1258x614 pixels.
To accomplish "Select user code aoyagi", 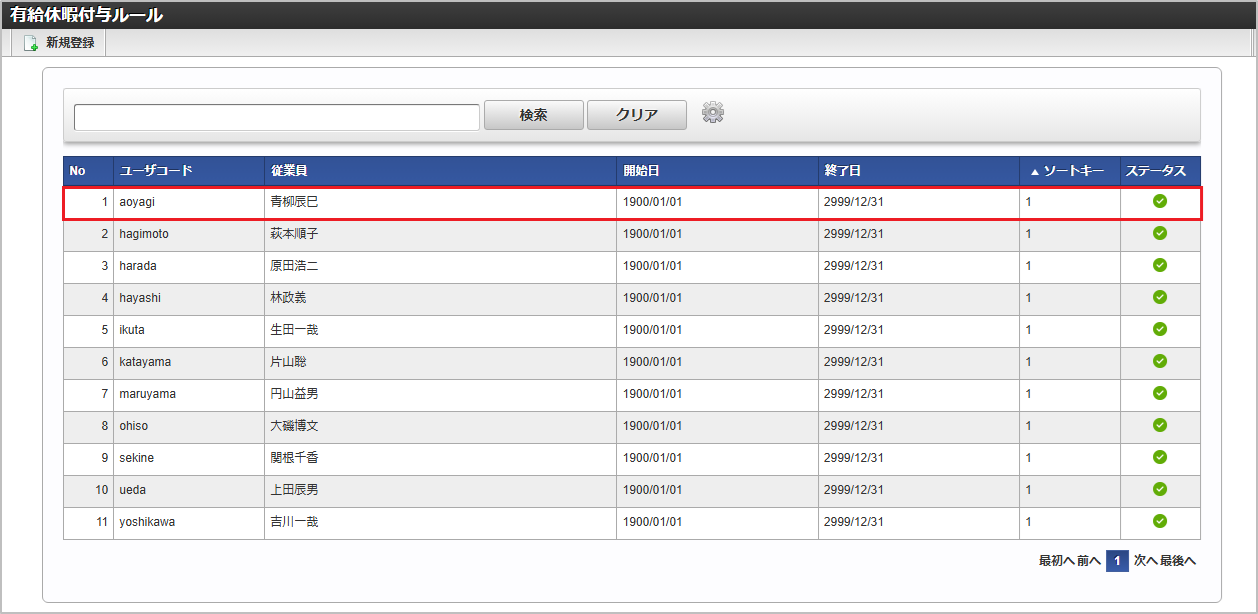I will click(137, 202).
